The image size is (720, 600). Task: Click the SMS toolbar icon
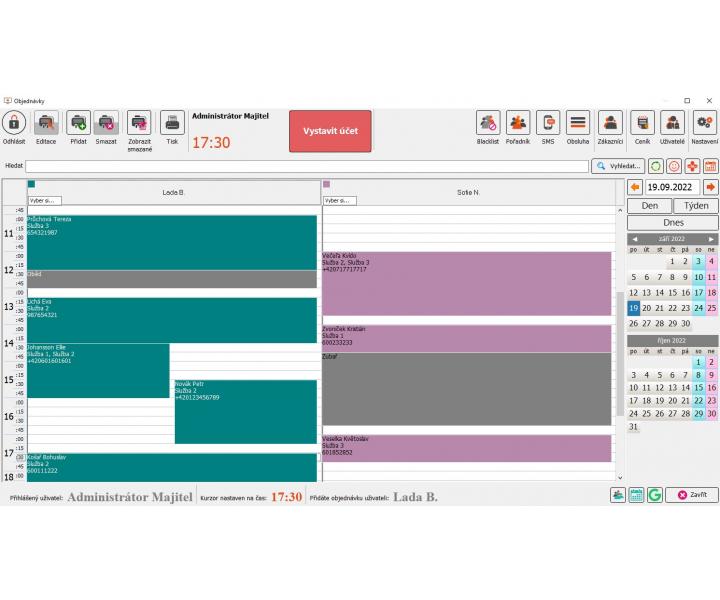click(x=548, y=124)
